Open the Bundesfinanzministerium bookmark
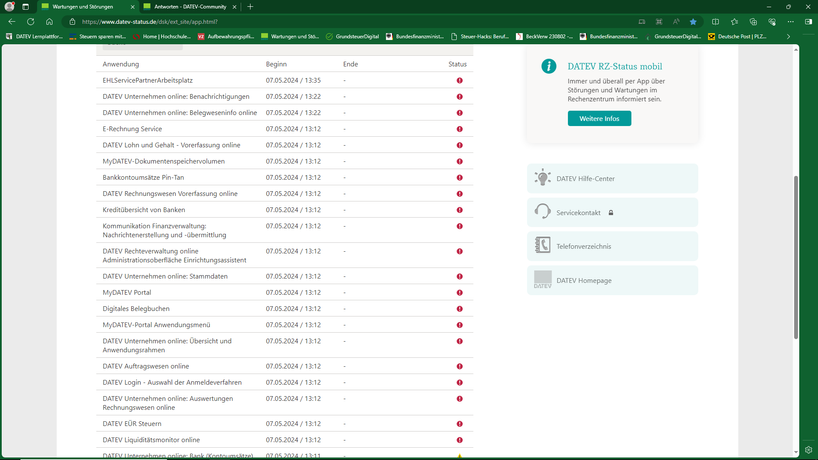 (415, 36)
